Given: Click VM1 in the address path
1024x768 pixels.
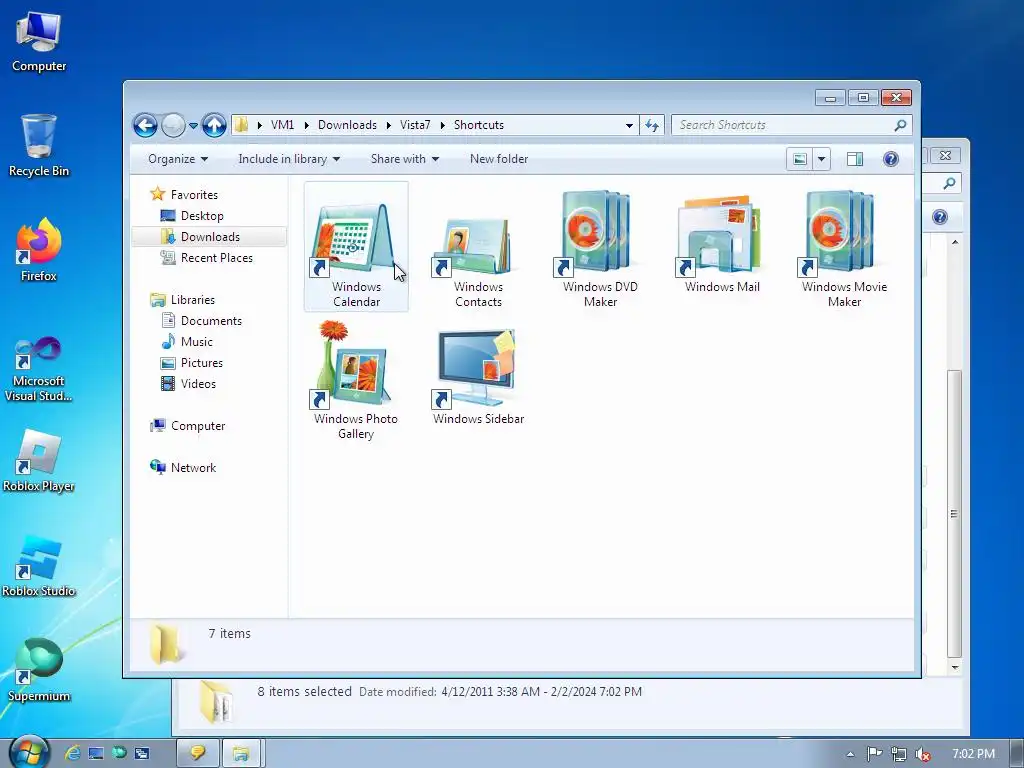Looking at the screenshot, I should click(x=282, y=125).
